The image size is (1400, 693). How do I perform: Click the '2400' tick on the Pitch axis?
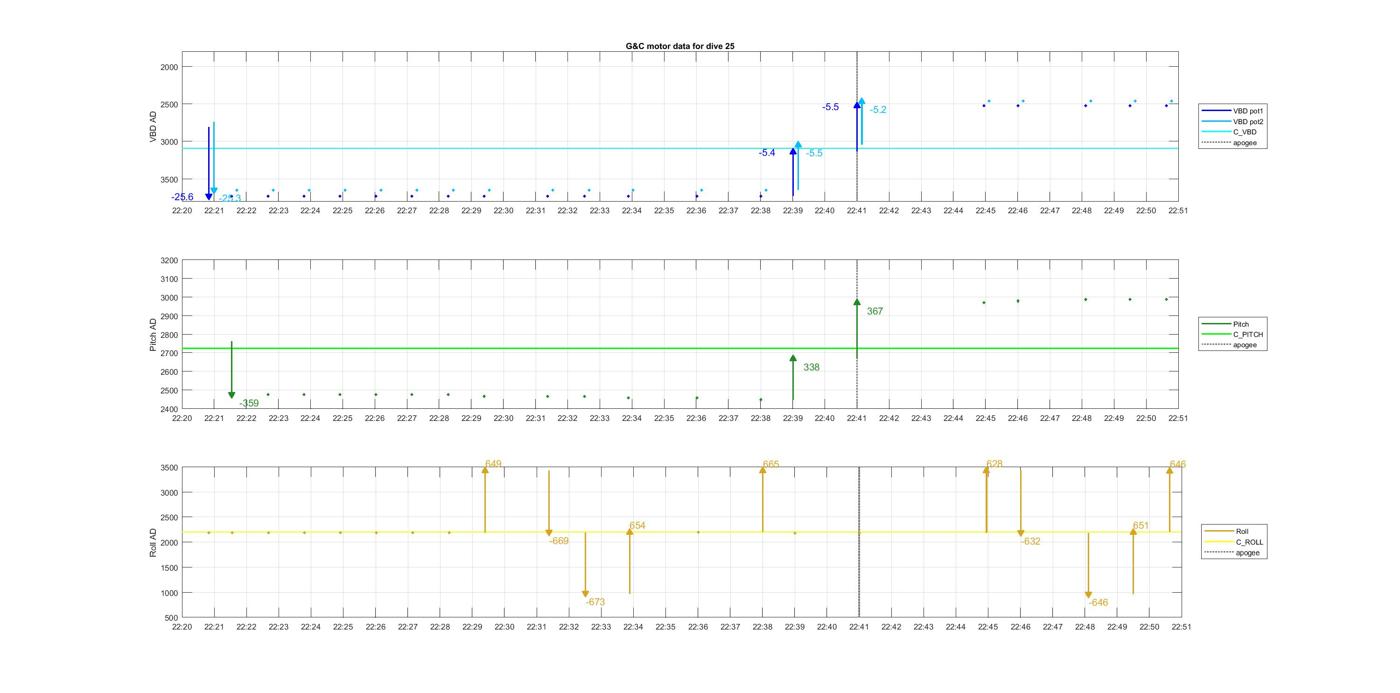tap(168, 409)
